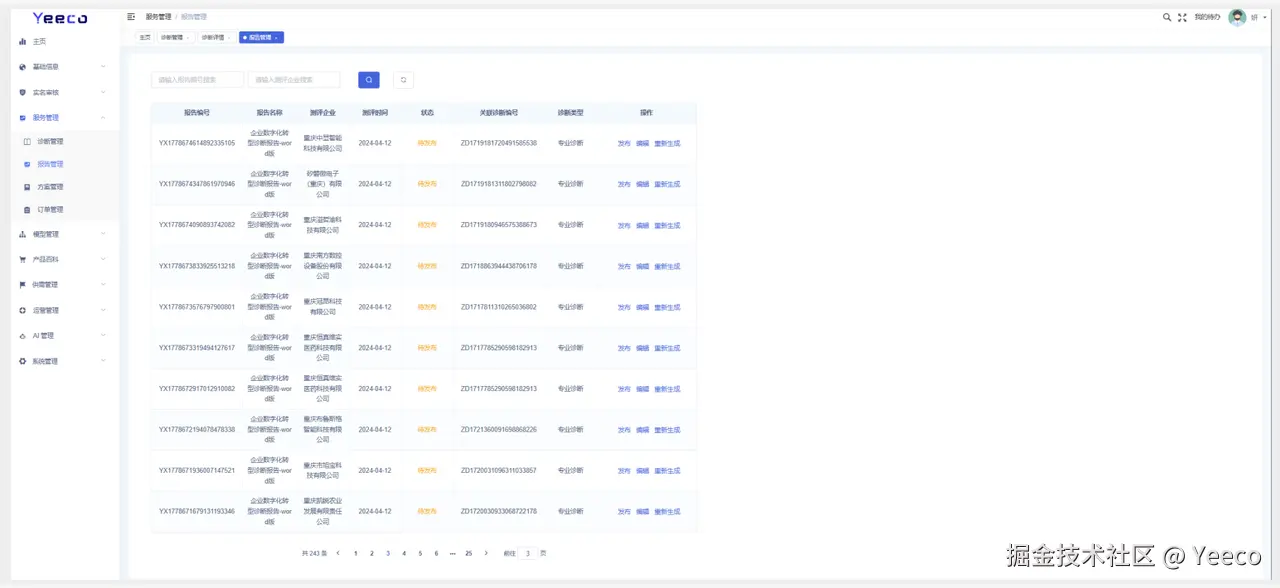This screenshot has height=588, width=1280.
Task: Close the active 报告管理 tab via its x
Action: (277, 37)
